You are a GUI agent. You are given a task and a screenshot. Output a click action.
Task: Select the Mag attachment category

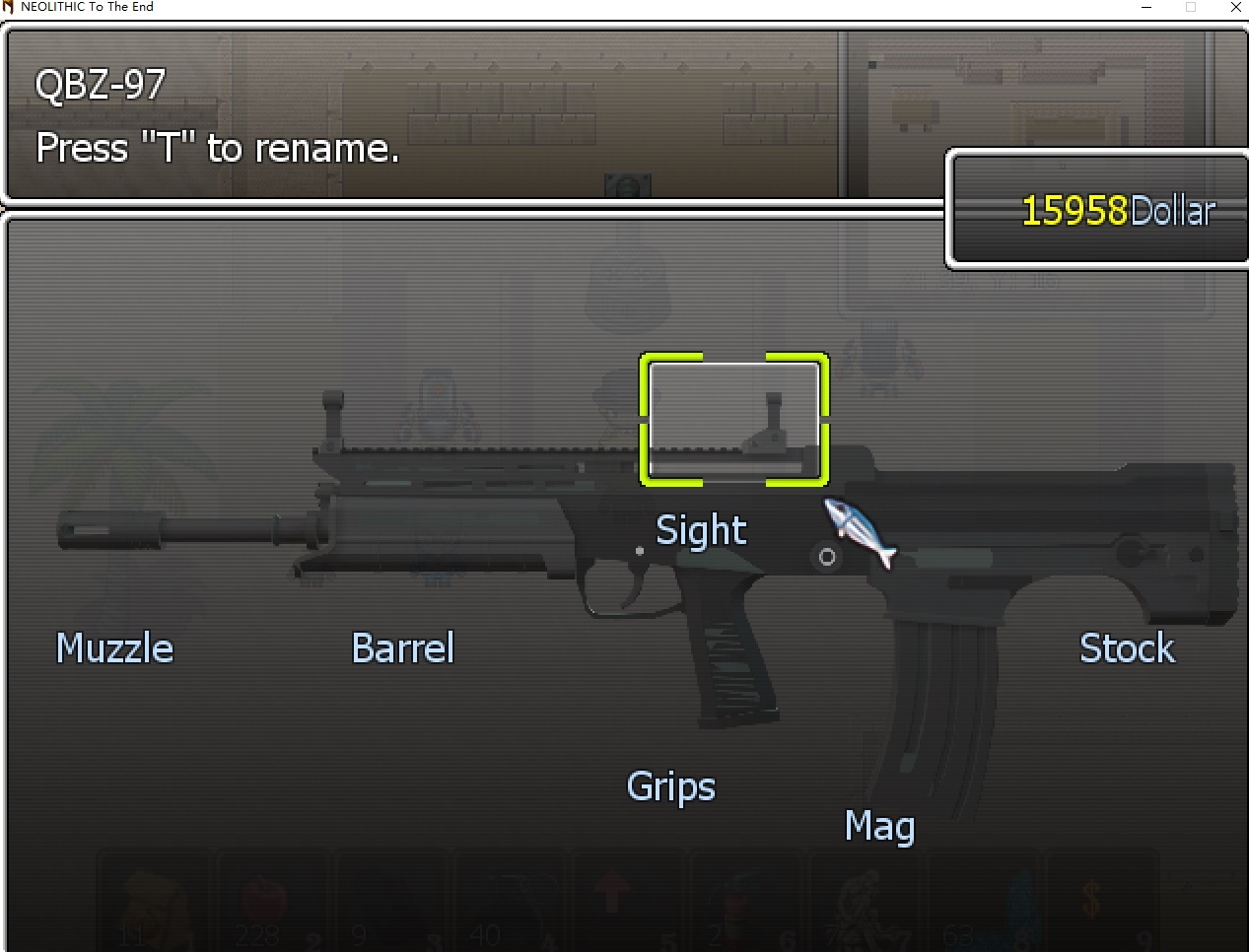tap(879, 827)
